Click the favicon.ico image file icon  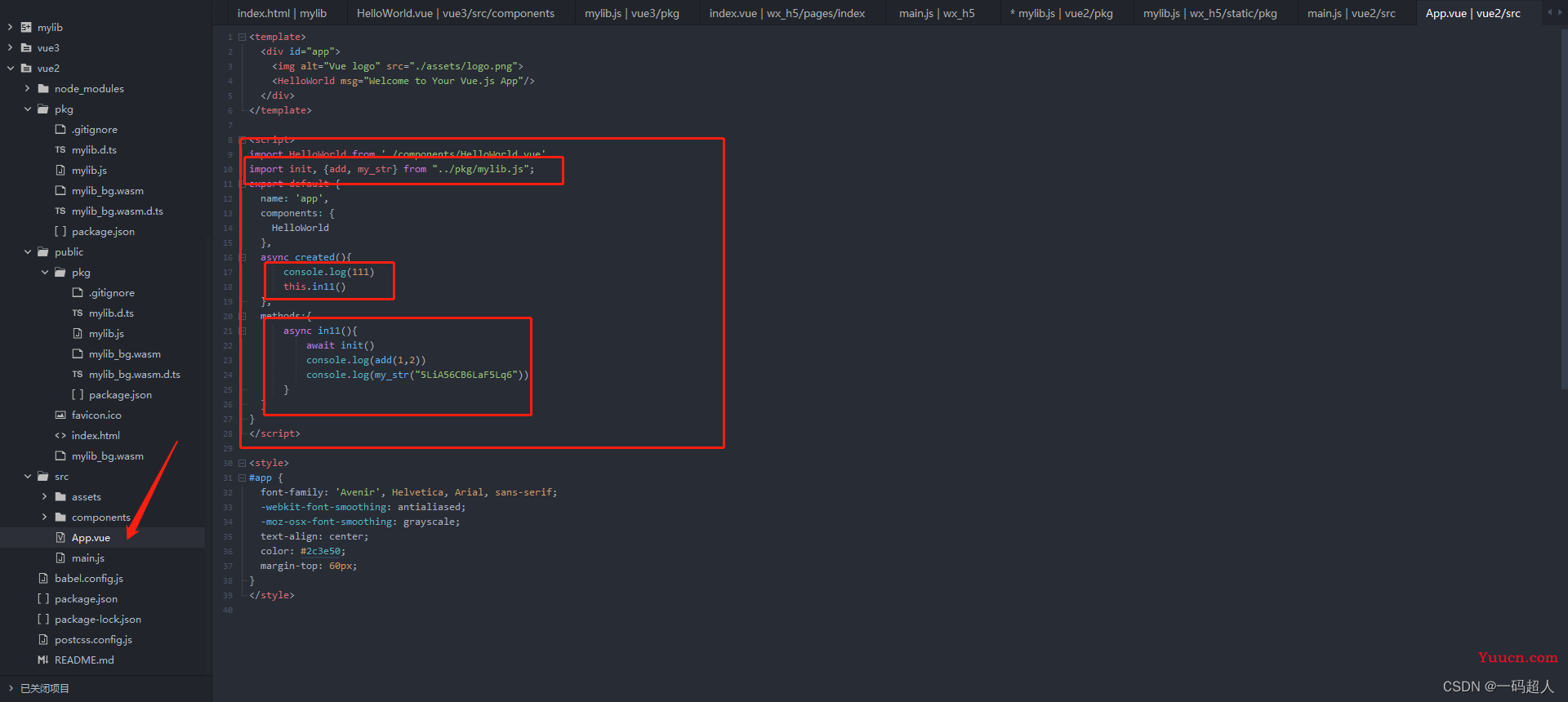coord(60,415)
